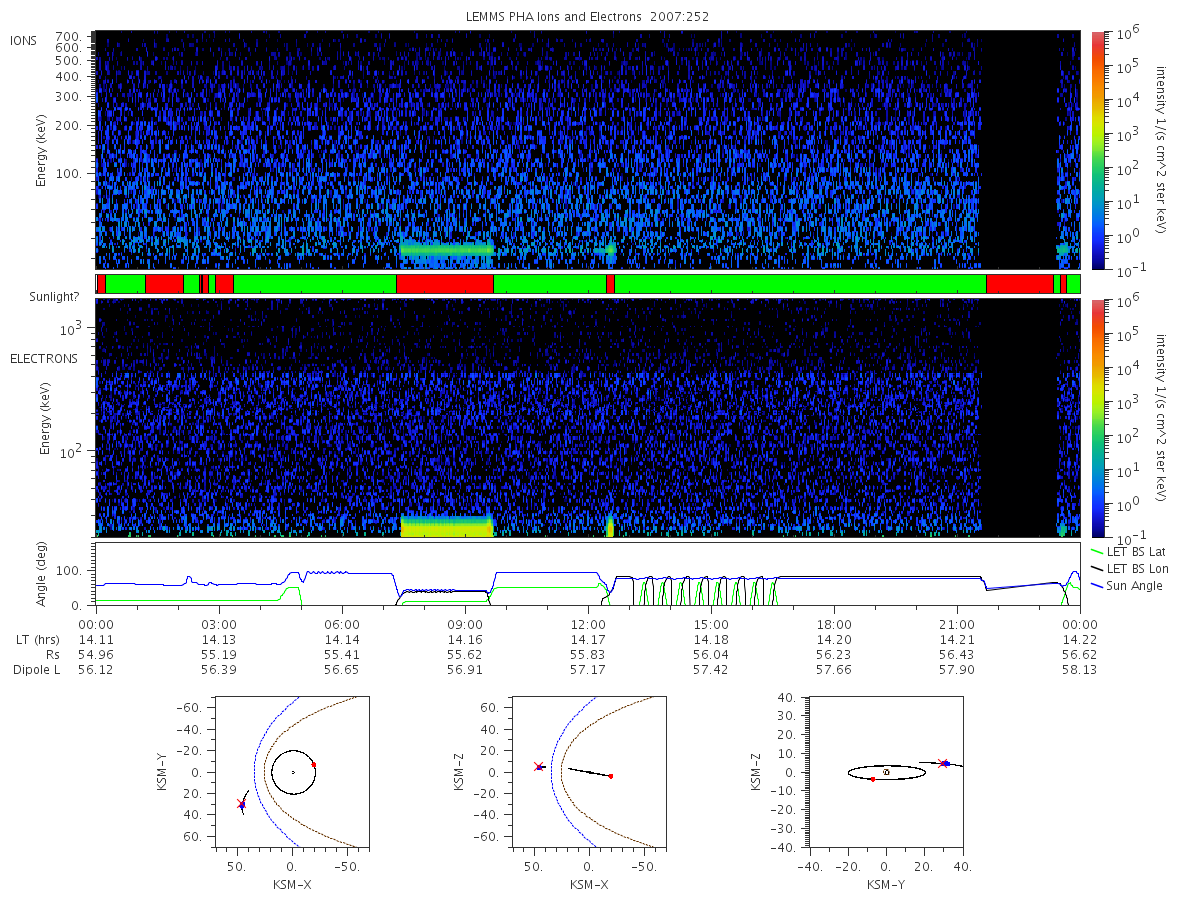Click the electron intensity color bar
The width and height of the screenshot is (1200, 900).
(1097, 418)
